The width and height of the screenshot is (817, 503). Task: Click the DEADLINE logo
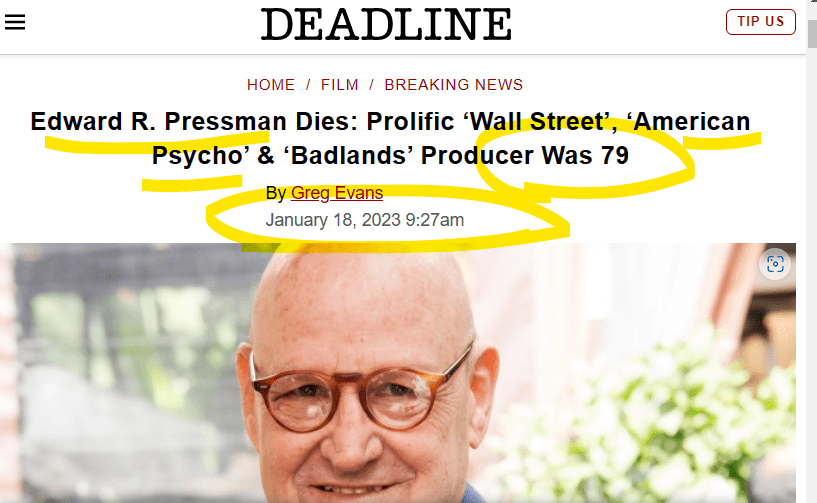click(x=386, y=24)
